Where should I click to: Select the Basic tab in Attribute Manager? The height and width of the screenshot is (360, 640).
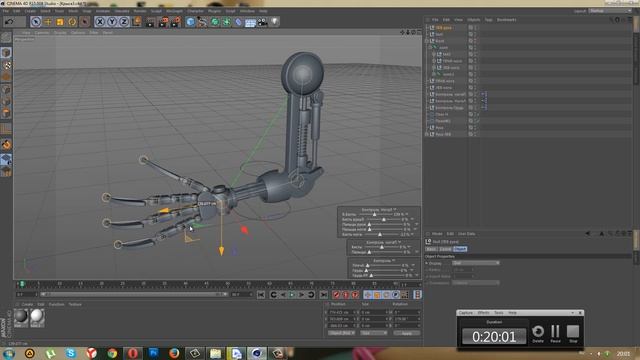coord(431,249)
